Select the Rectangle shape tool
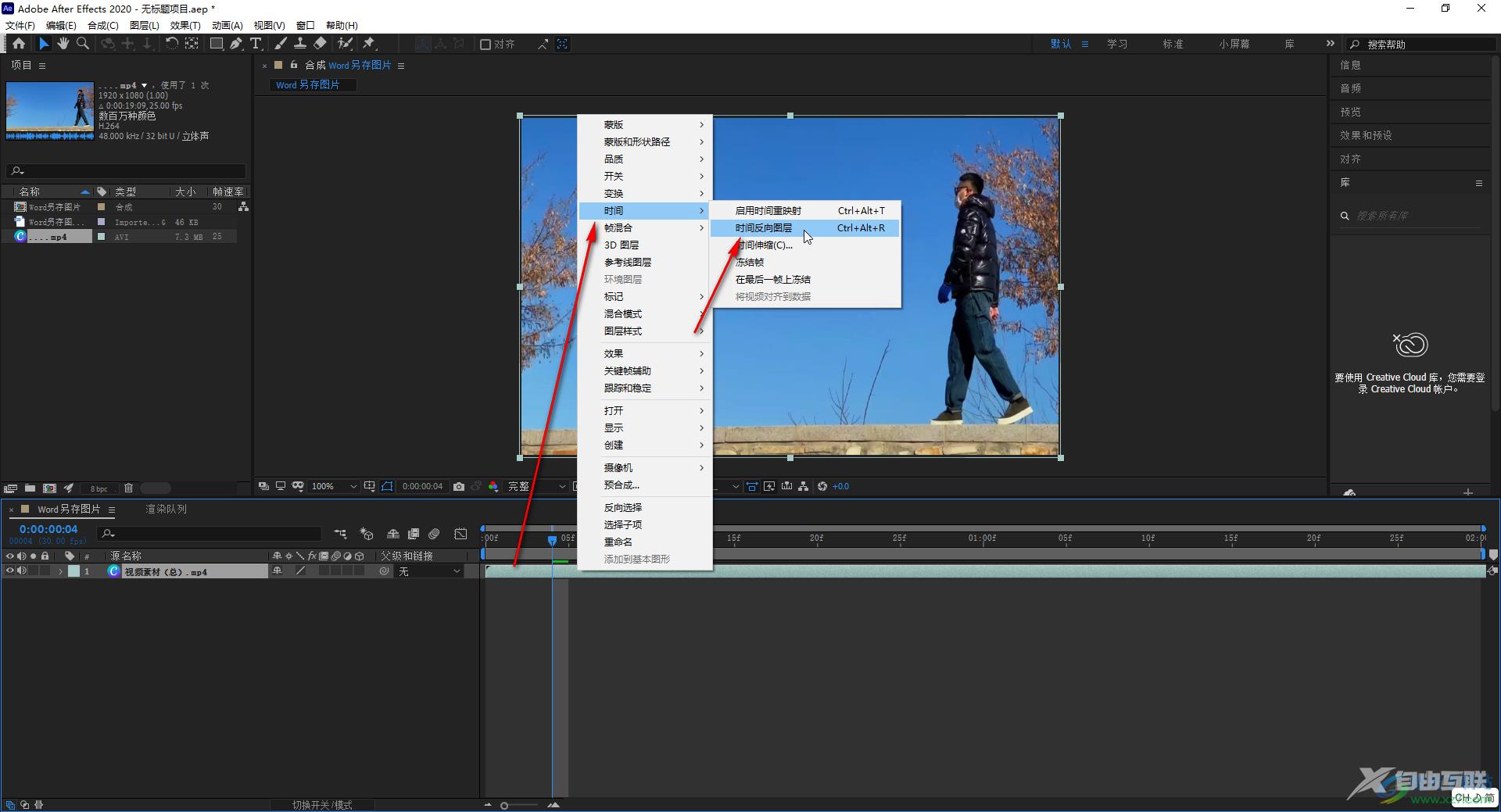Viewport: 1501px width, 812px height. 217,44
